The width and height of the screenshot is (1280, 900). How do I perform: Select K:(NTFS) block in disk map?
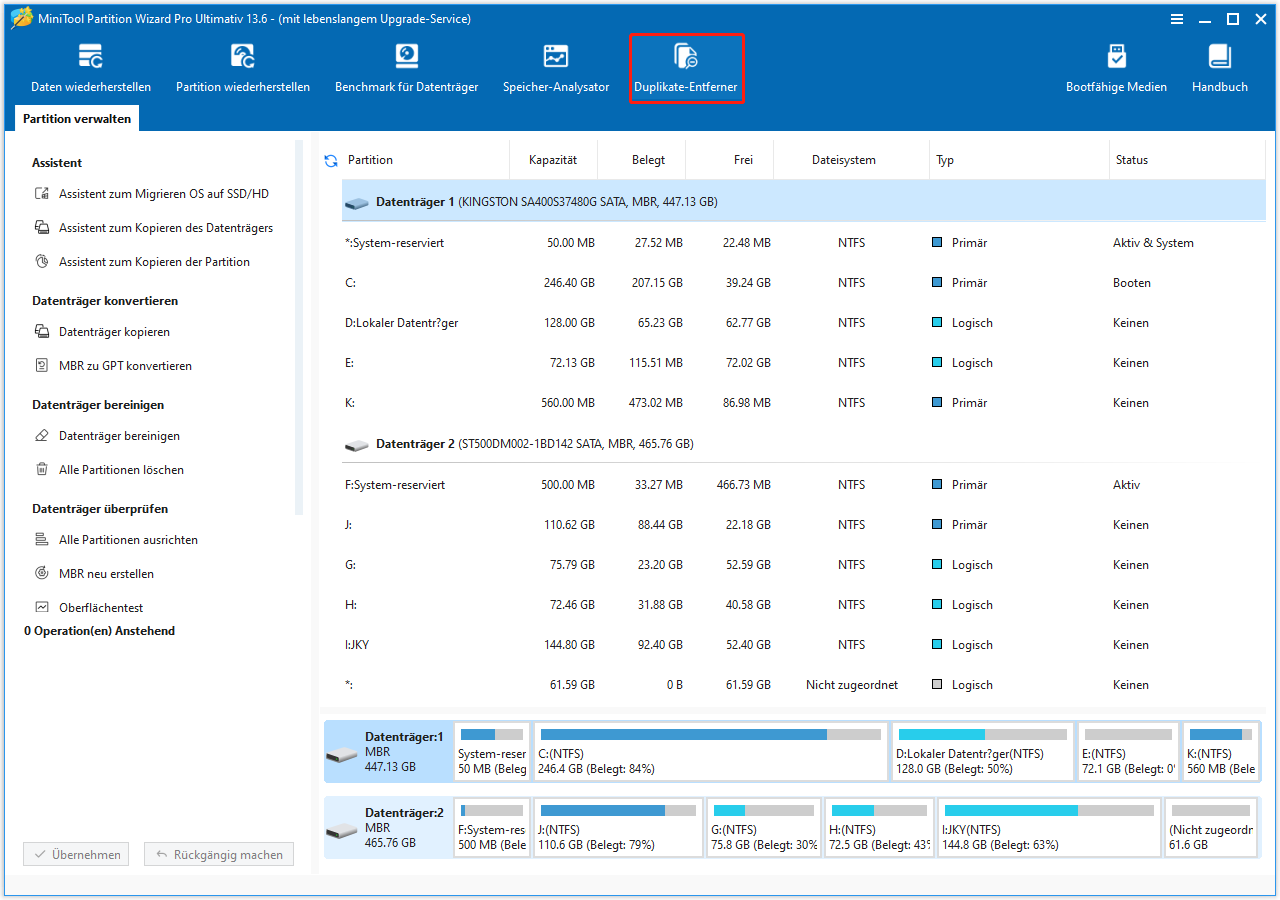pyautogui.click(x=1221, y=751)
